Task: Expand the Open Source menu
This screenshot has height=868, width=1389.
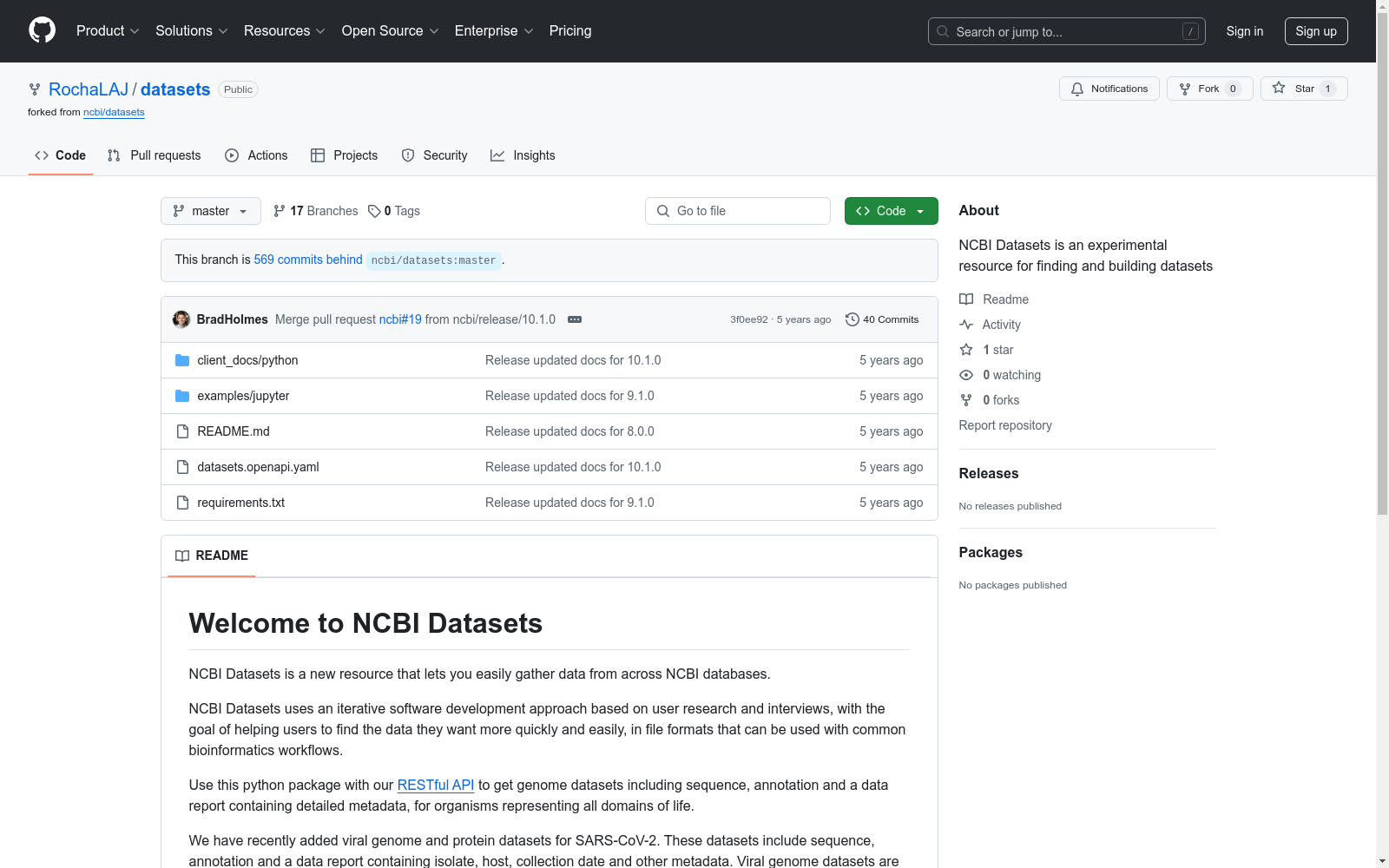Action: point(391,31)
